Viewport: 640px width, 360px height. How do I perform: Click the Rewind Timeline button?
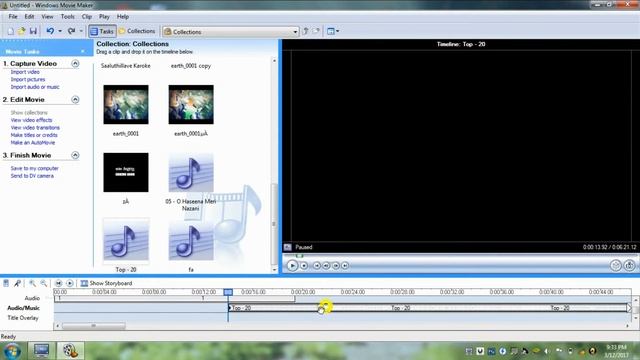(58, 283)
